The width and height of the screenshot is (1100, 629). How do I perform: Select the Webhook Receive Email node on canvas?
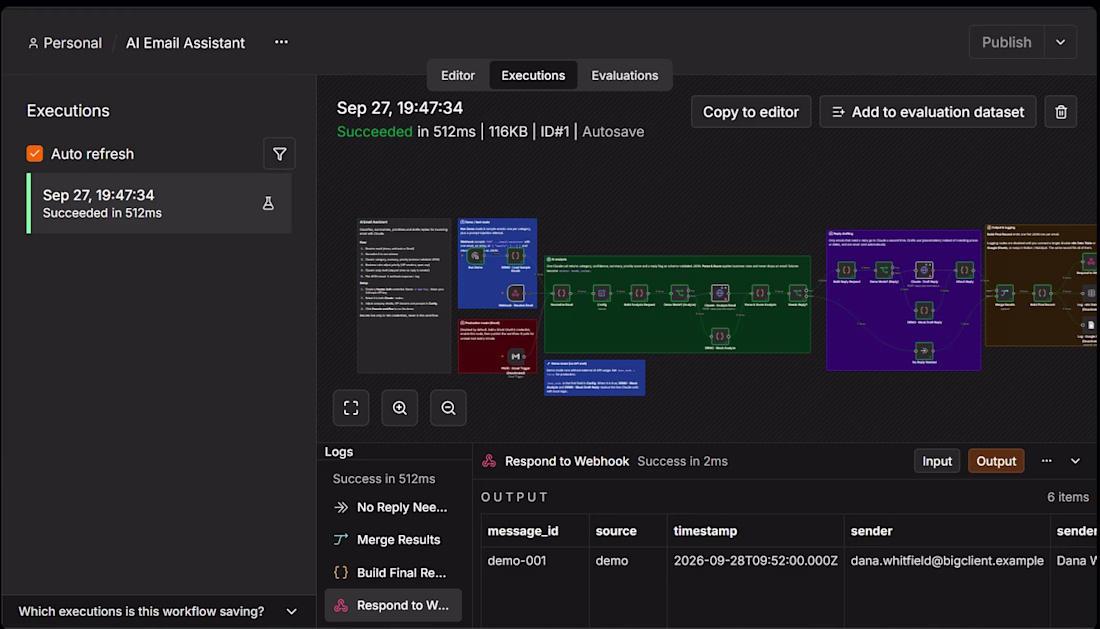click(x=516, y=293)
